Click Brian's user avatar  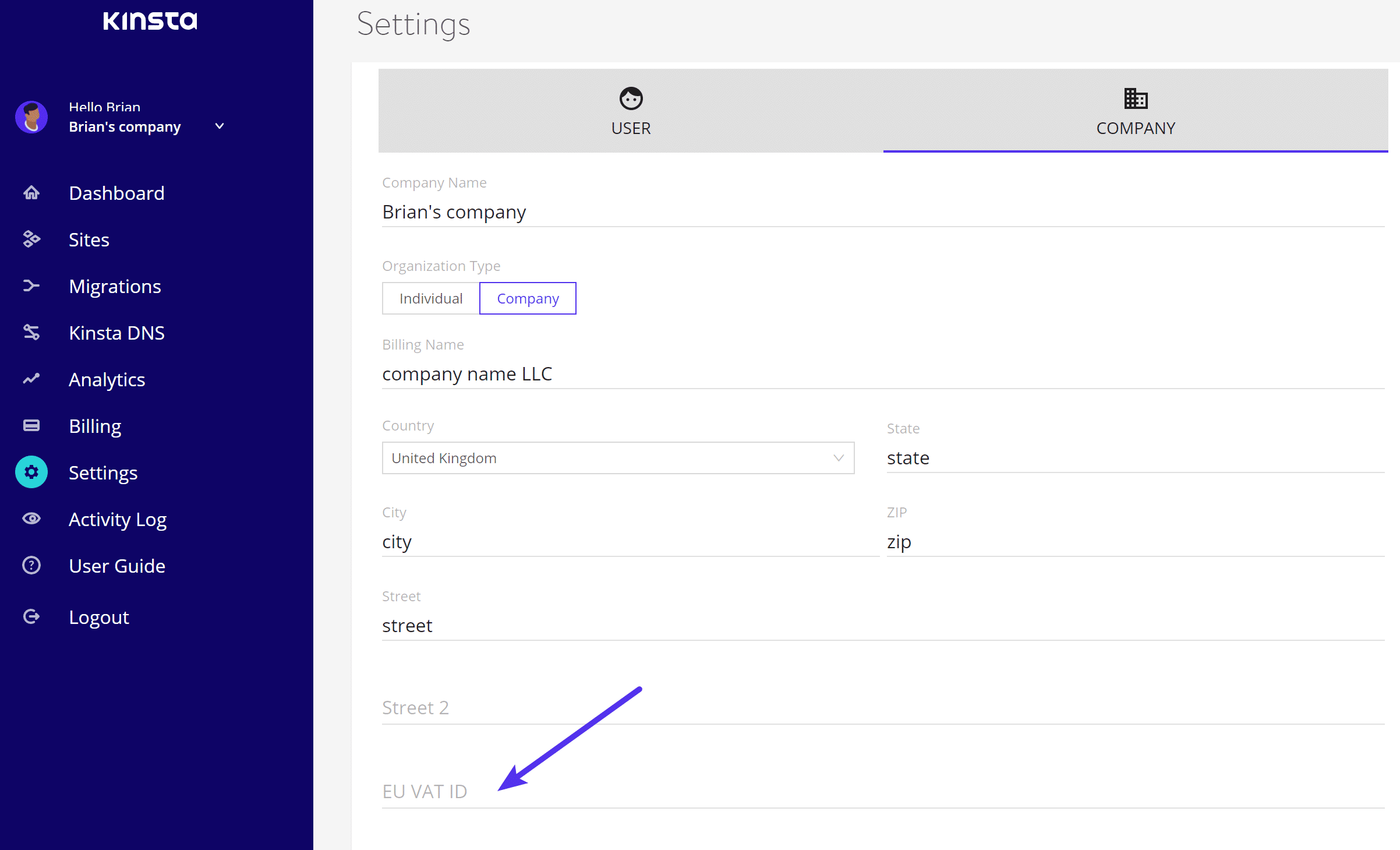coord(31,117)
